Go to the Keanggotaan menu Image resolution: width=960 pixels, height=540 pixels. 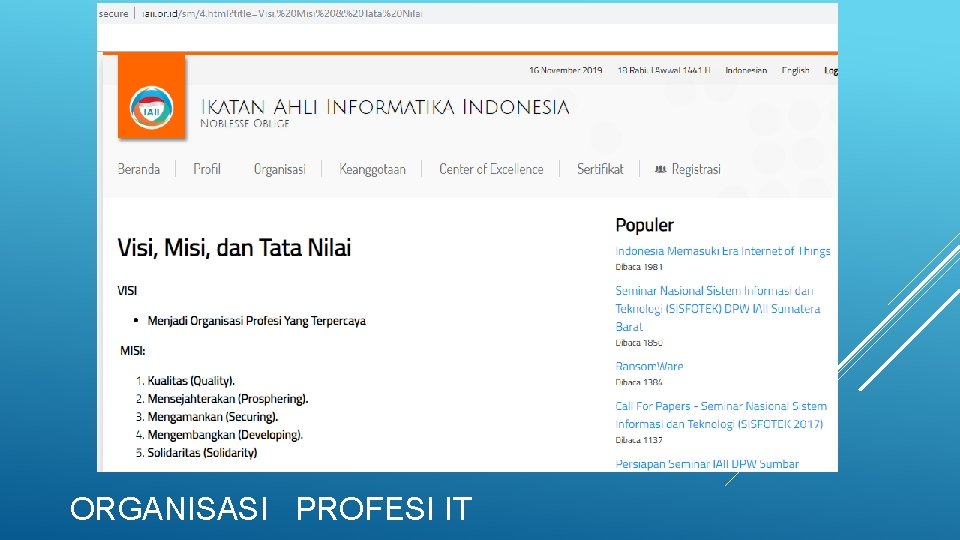click(372, 170)
